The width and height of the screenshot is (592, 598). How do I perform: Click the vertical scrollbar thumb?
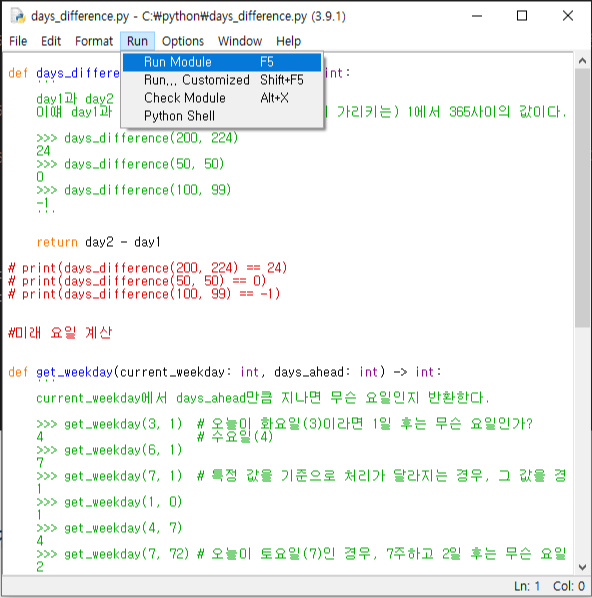click(582, 198)
